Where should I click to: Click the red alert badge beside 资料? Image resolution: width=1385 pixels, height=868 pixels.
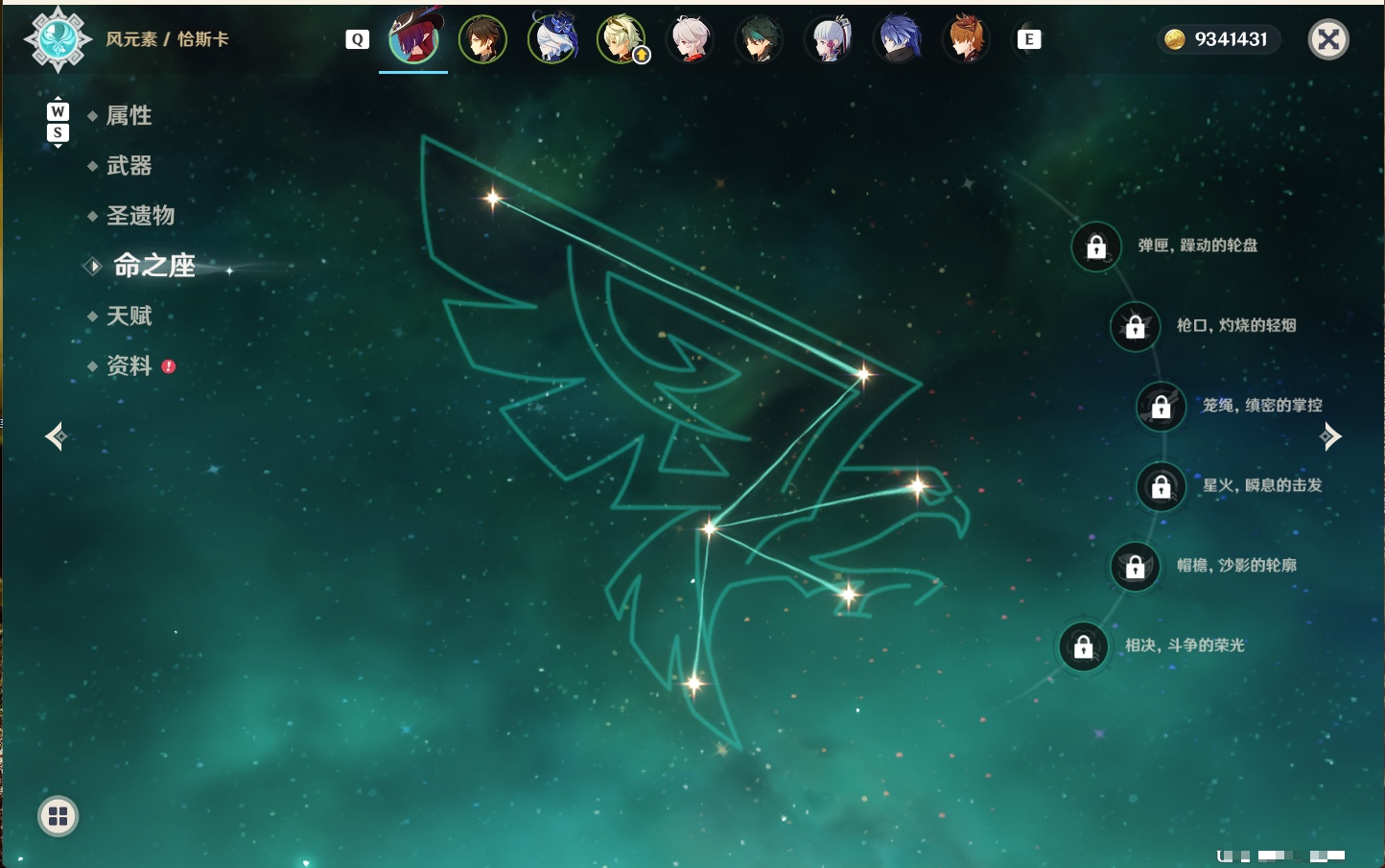[169, 365]
